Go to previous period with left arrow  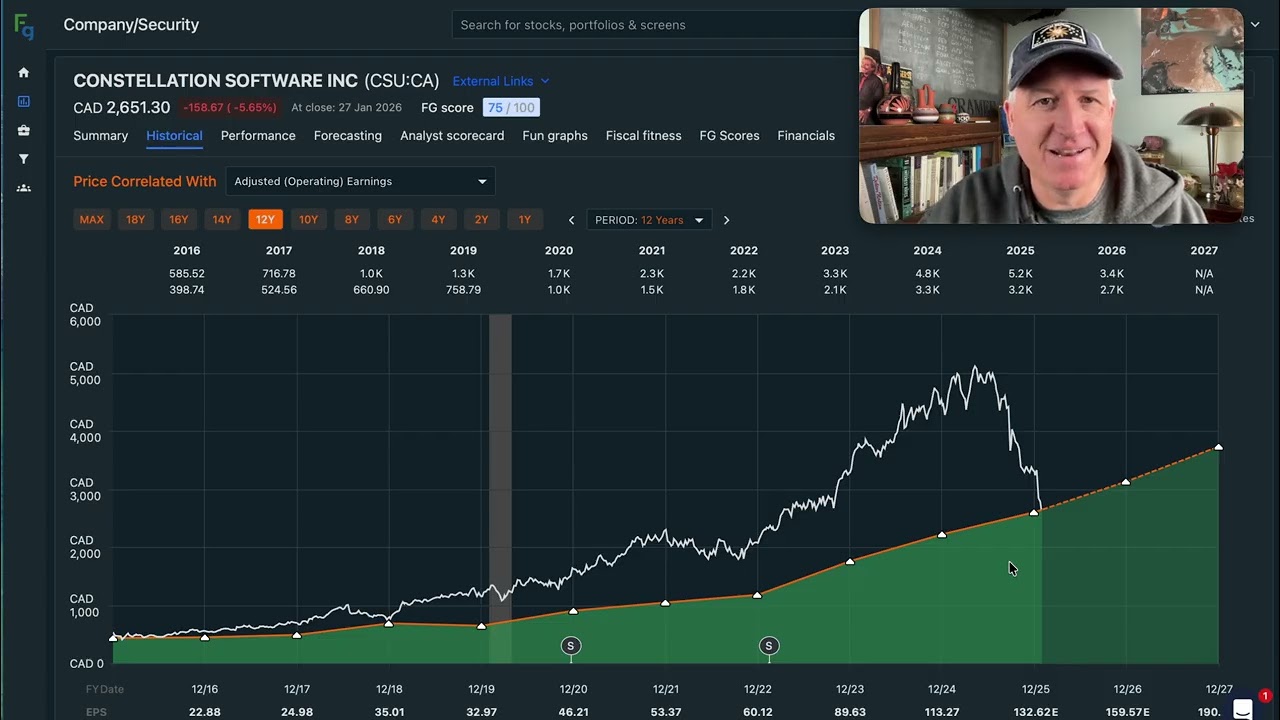[x=571, y=220]
